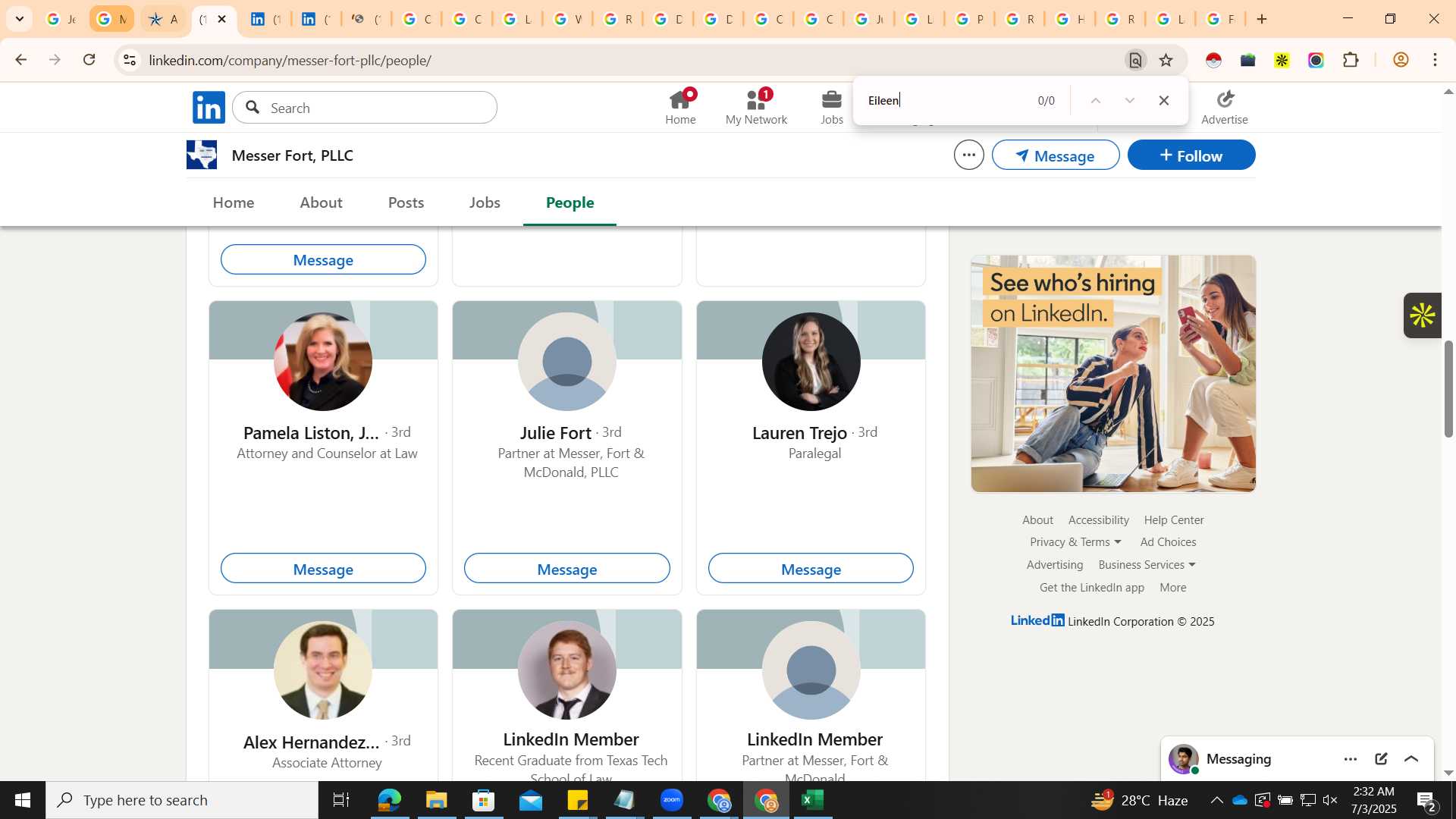Open Chrome three-dot menu
Image resolution: width=1456 pixels, height=819 pixels.
pyautogui.click(x=1436, y=60)
